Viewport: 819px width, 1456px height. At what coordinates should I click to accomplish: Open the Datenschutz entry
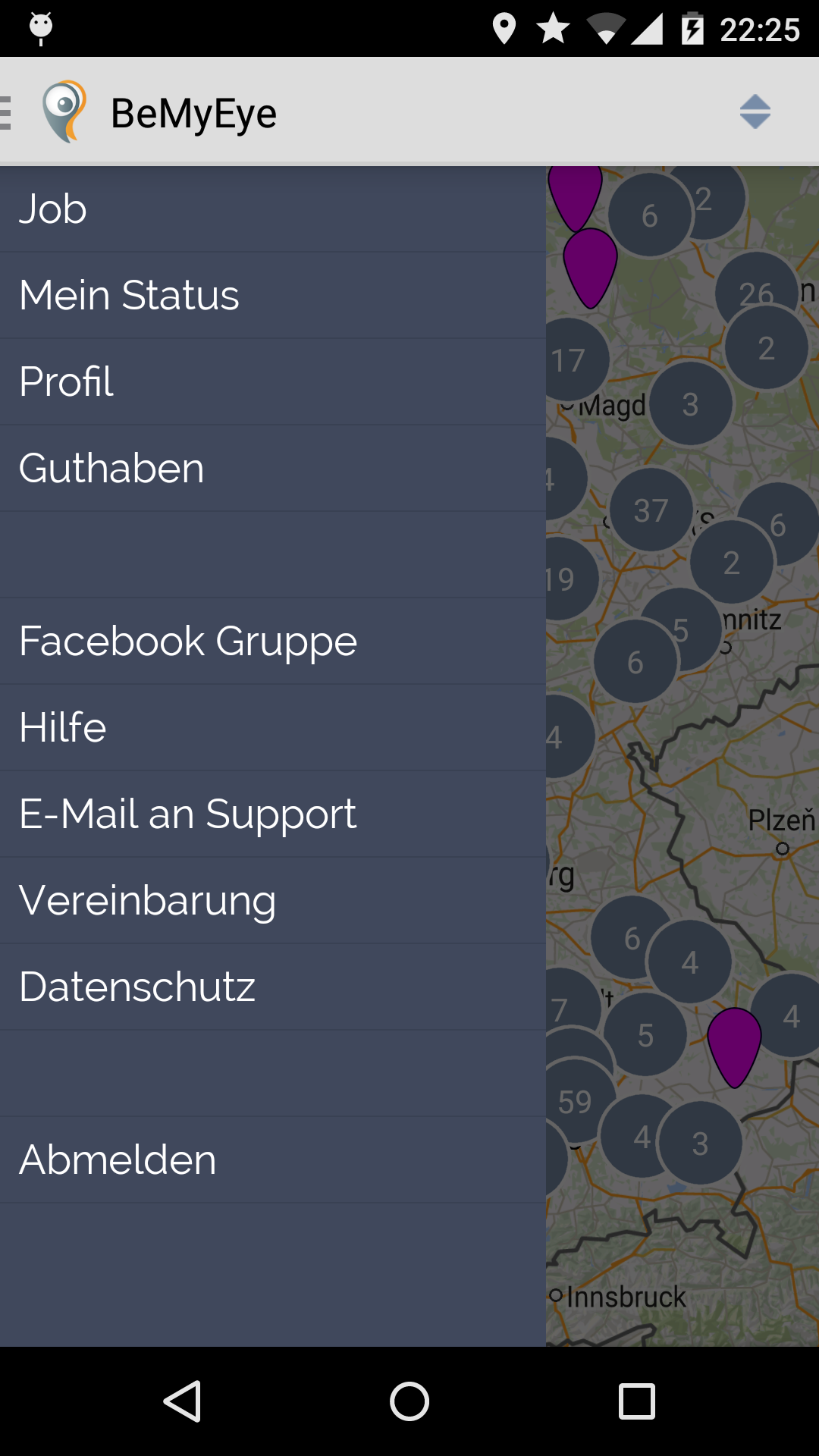point(273,987)
